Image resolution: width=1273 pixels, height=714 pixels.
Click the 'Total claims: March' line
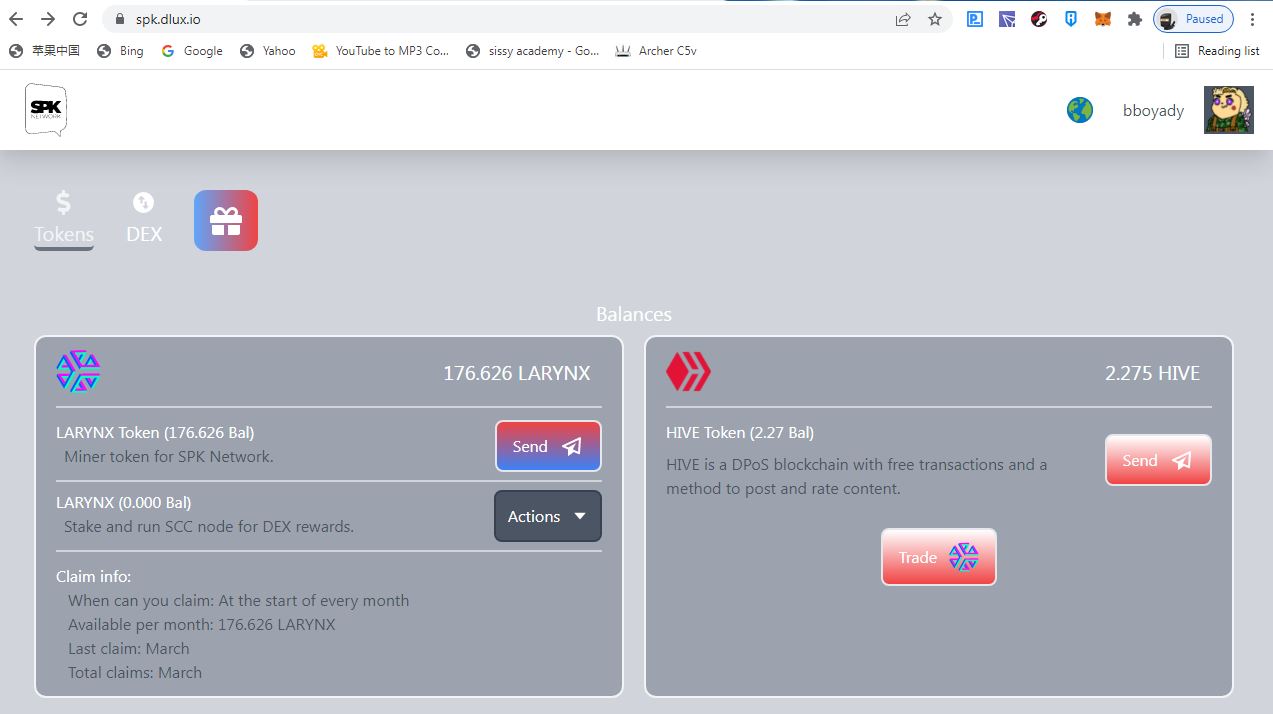(135, 673)
